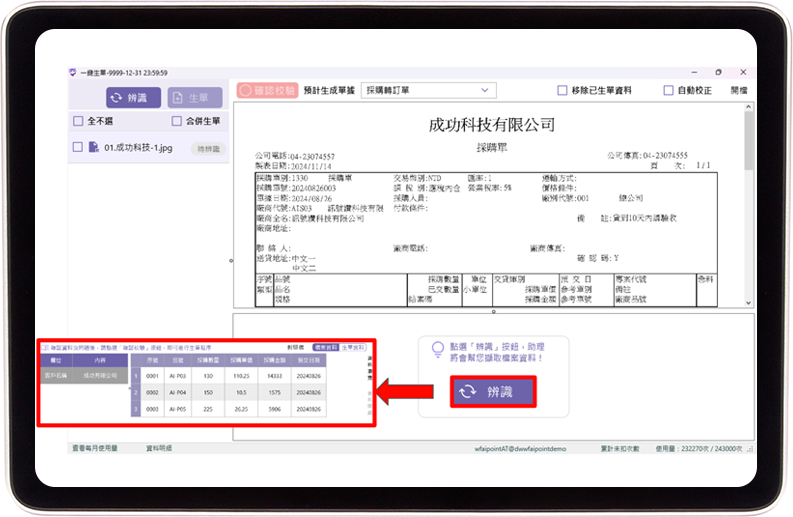
Task: Minimize the application window
Action: (x=695, y=73)
